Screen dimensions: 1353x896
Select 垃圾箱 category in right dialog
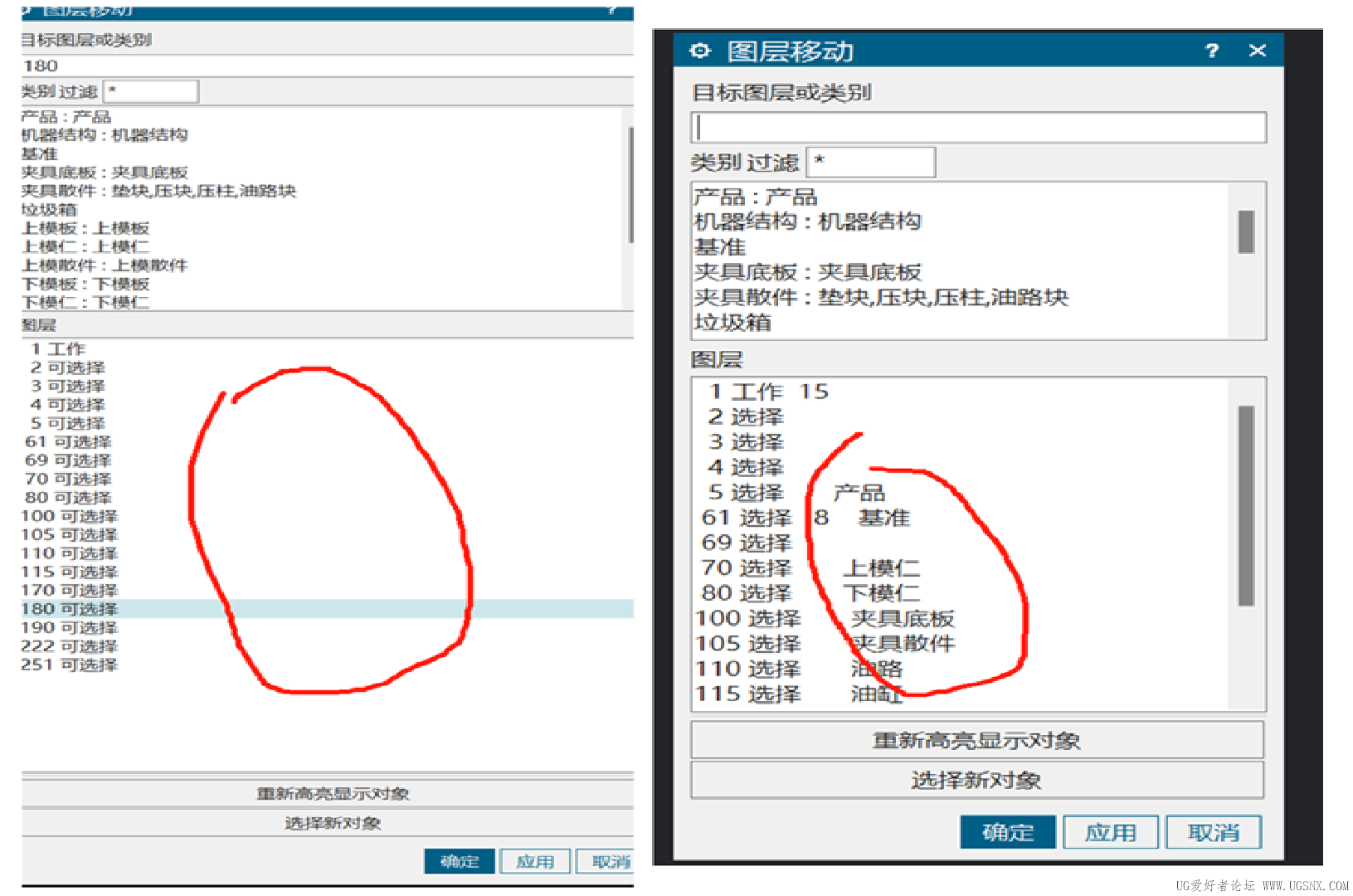(x=732, y=322)
